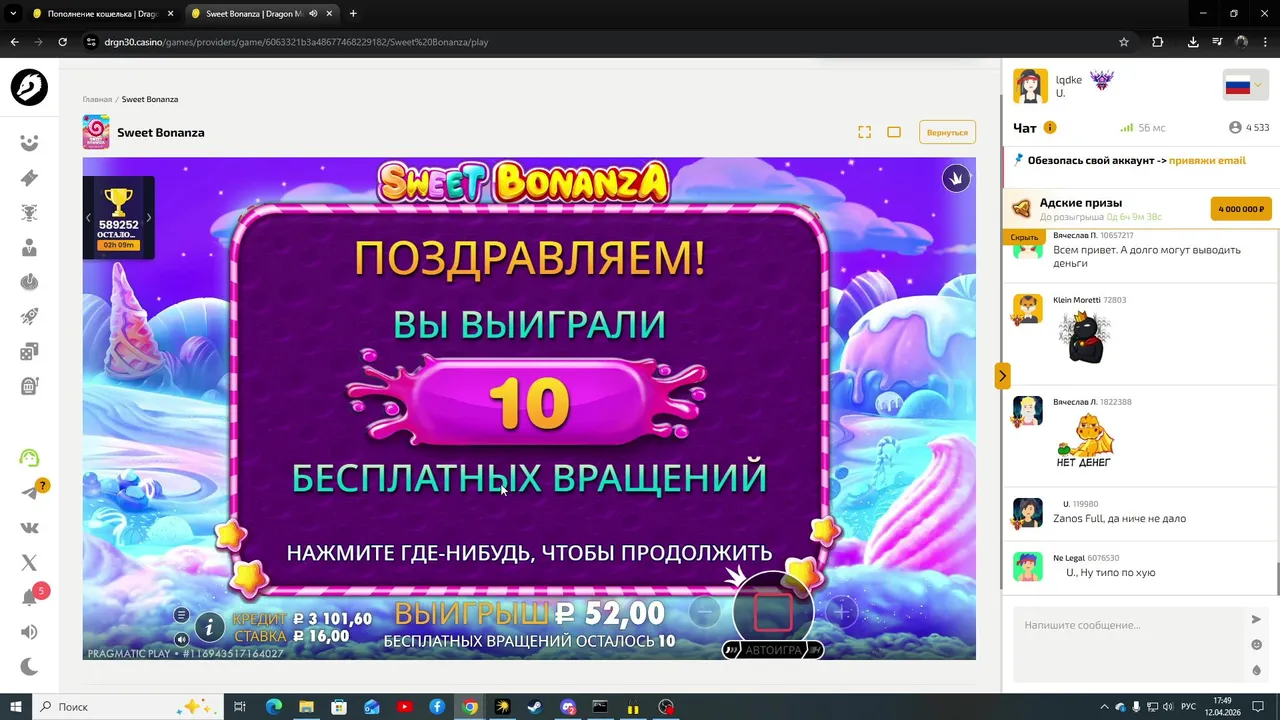Image resolution: width=1280 pixels, height=720 pixels.
Task: Increase bet with the plus button
Action: (x=842, y=612)
